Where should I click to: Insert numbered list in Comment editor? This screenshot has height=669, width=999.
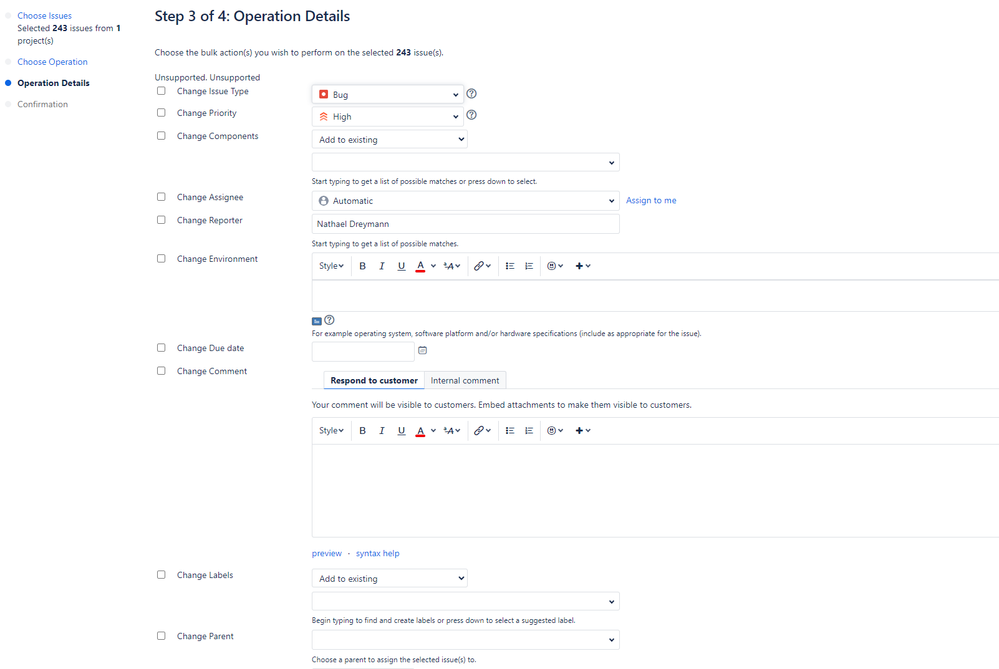pyautogui.click(x=529, y=431)
